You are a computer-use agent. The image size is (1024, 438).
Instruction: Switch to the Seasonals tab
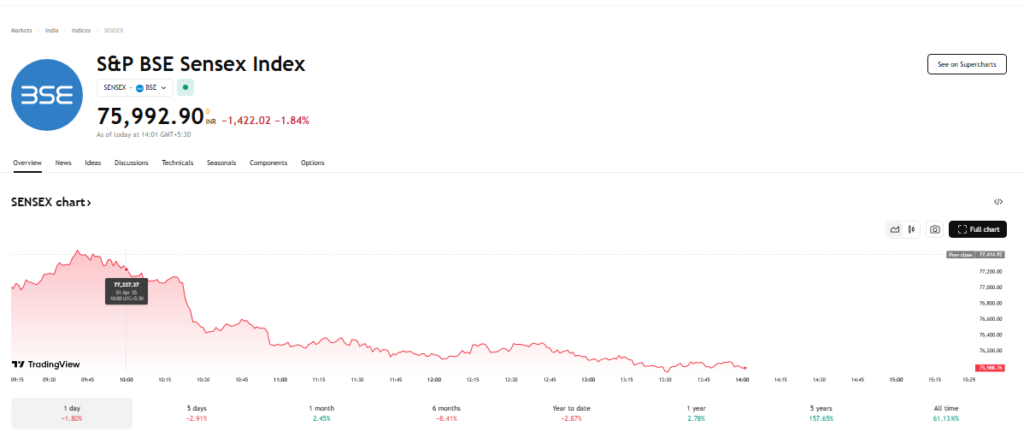tap(221, 163)
